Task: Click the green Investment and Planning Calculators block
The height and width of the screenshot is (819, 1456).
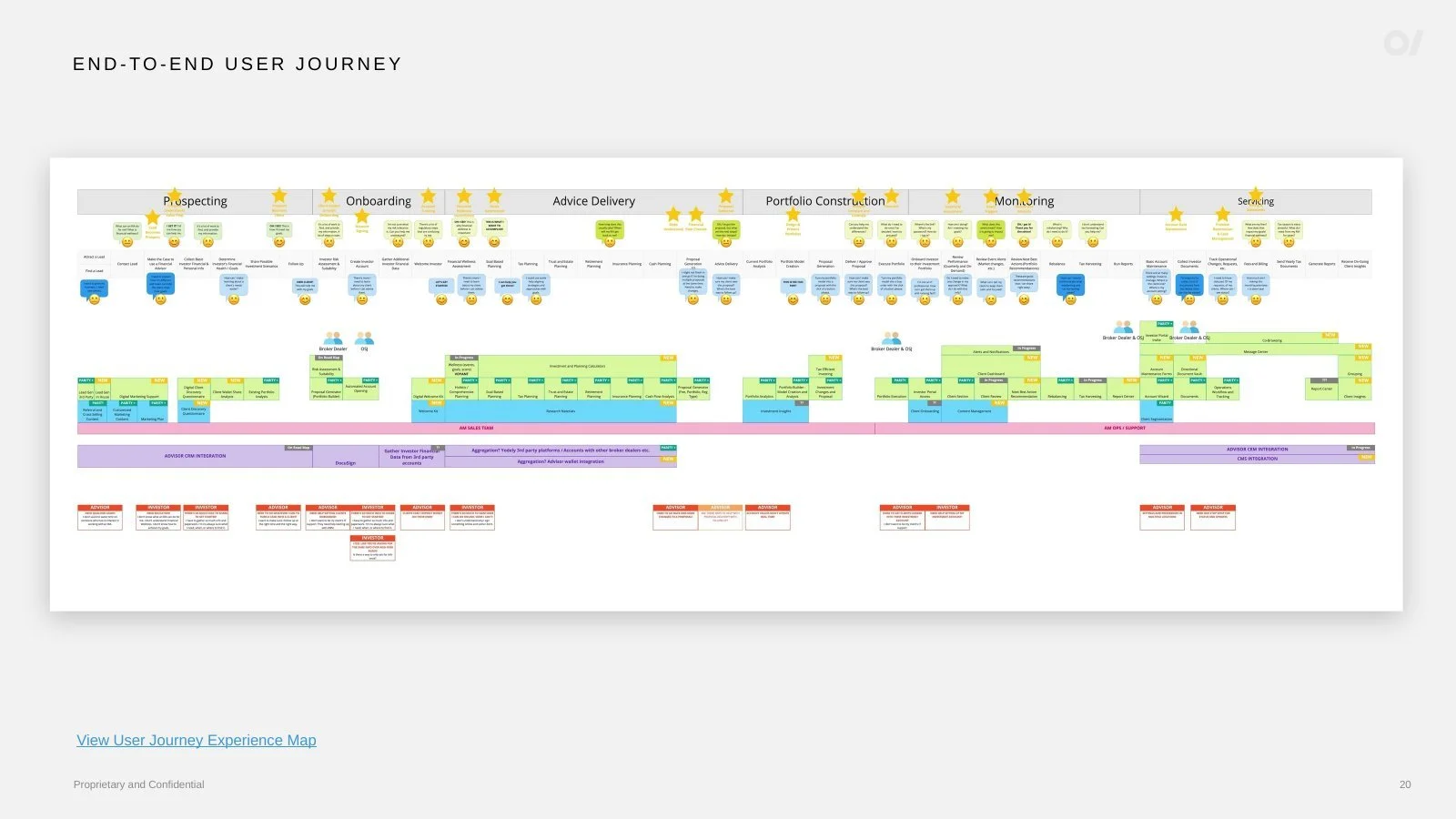Action: click(577, 366)
